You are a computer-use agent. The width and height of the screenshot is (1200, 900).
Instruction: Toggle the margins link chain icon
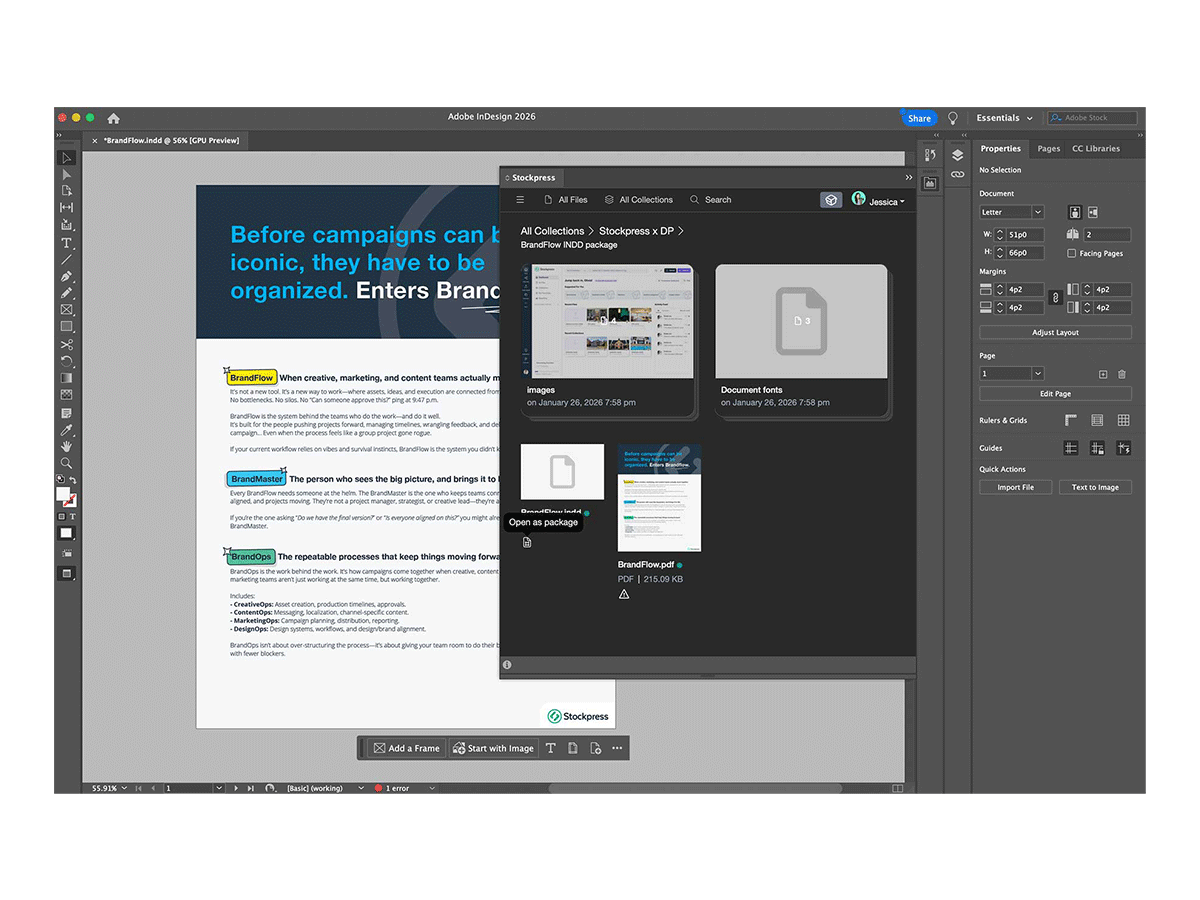[1056, 298]
